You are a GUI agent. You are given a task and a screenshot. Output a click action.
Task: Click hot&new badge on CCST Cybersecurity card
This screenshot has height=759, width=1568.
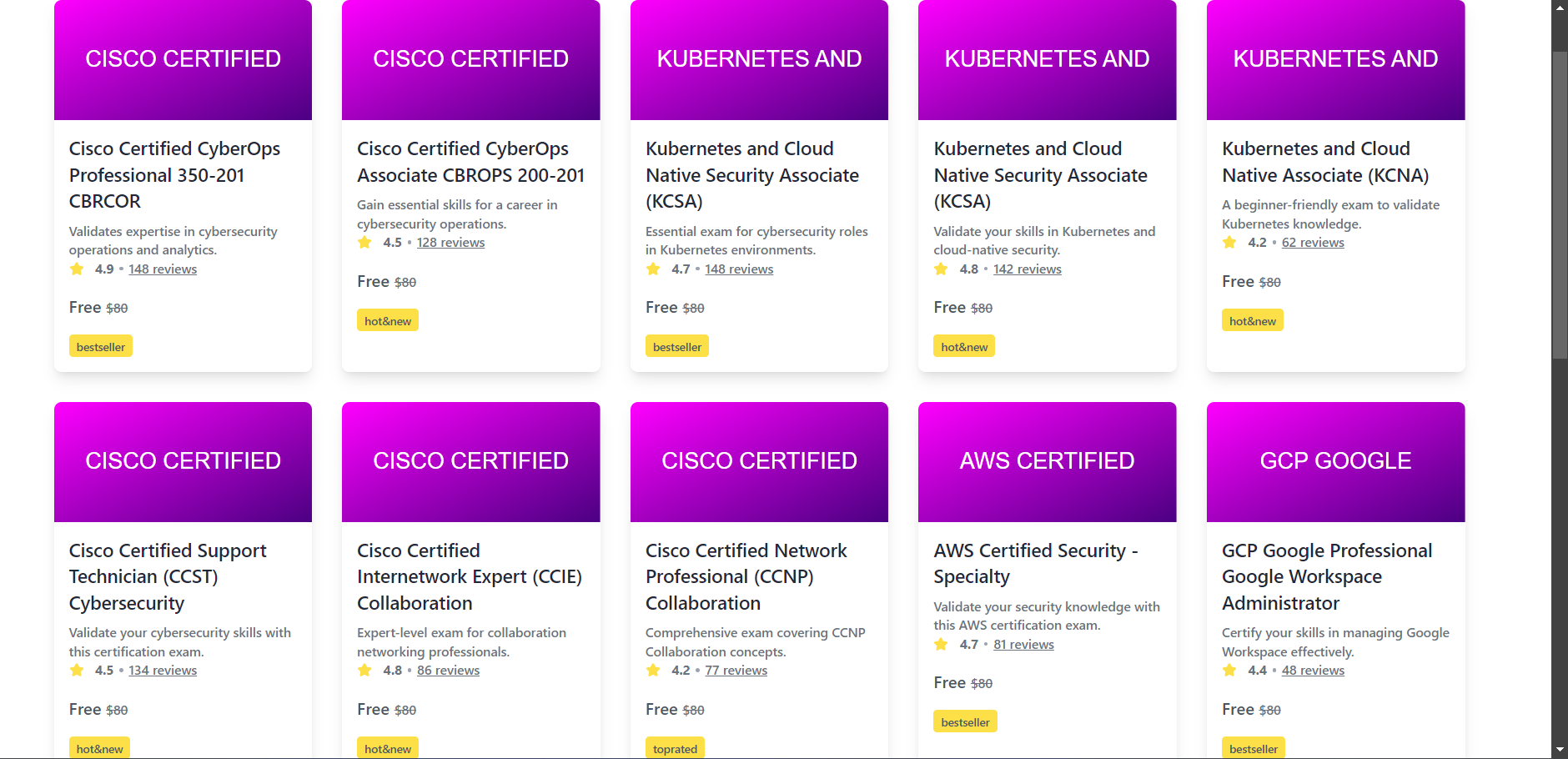(x=99, y=748)
